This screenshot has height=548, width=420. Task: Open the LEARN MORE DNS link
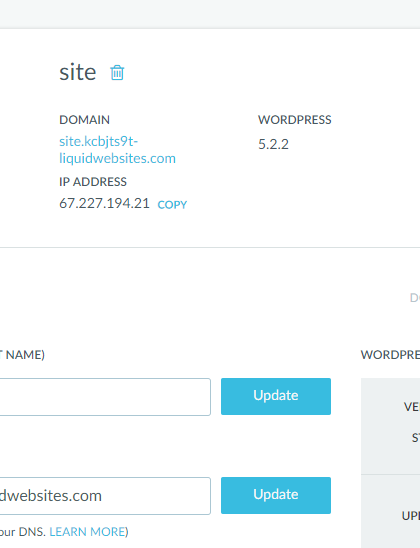pyautogui.click(x=87, y=532)
